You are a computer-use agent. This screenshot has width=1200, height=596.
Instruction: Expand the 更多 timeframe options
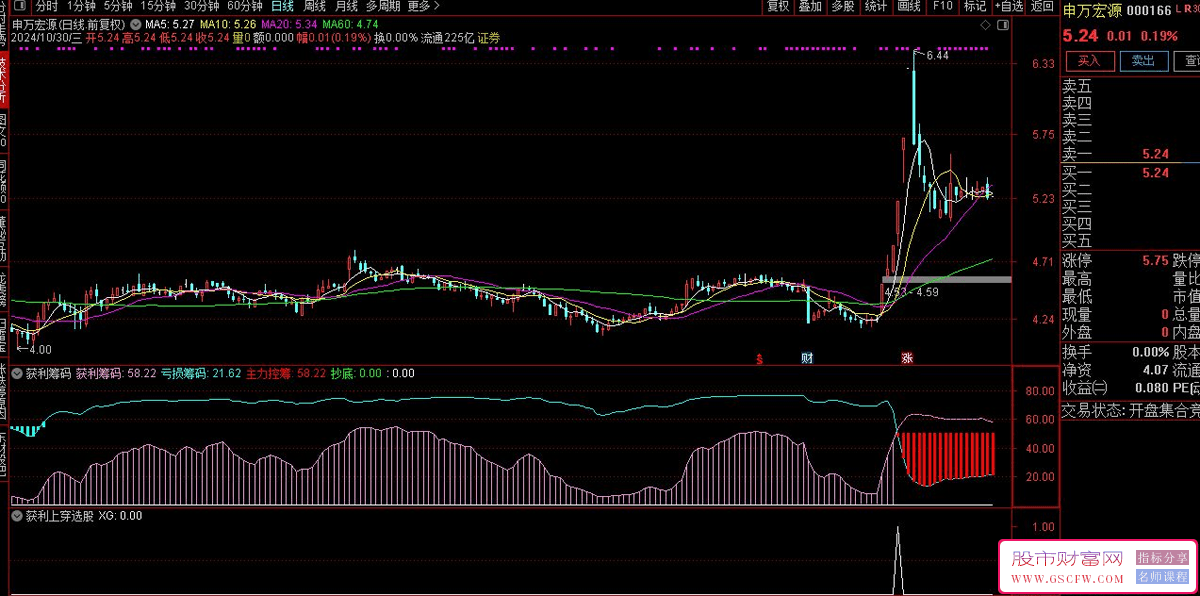pos(423,6)
